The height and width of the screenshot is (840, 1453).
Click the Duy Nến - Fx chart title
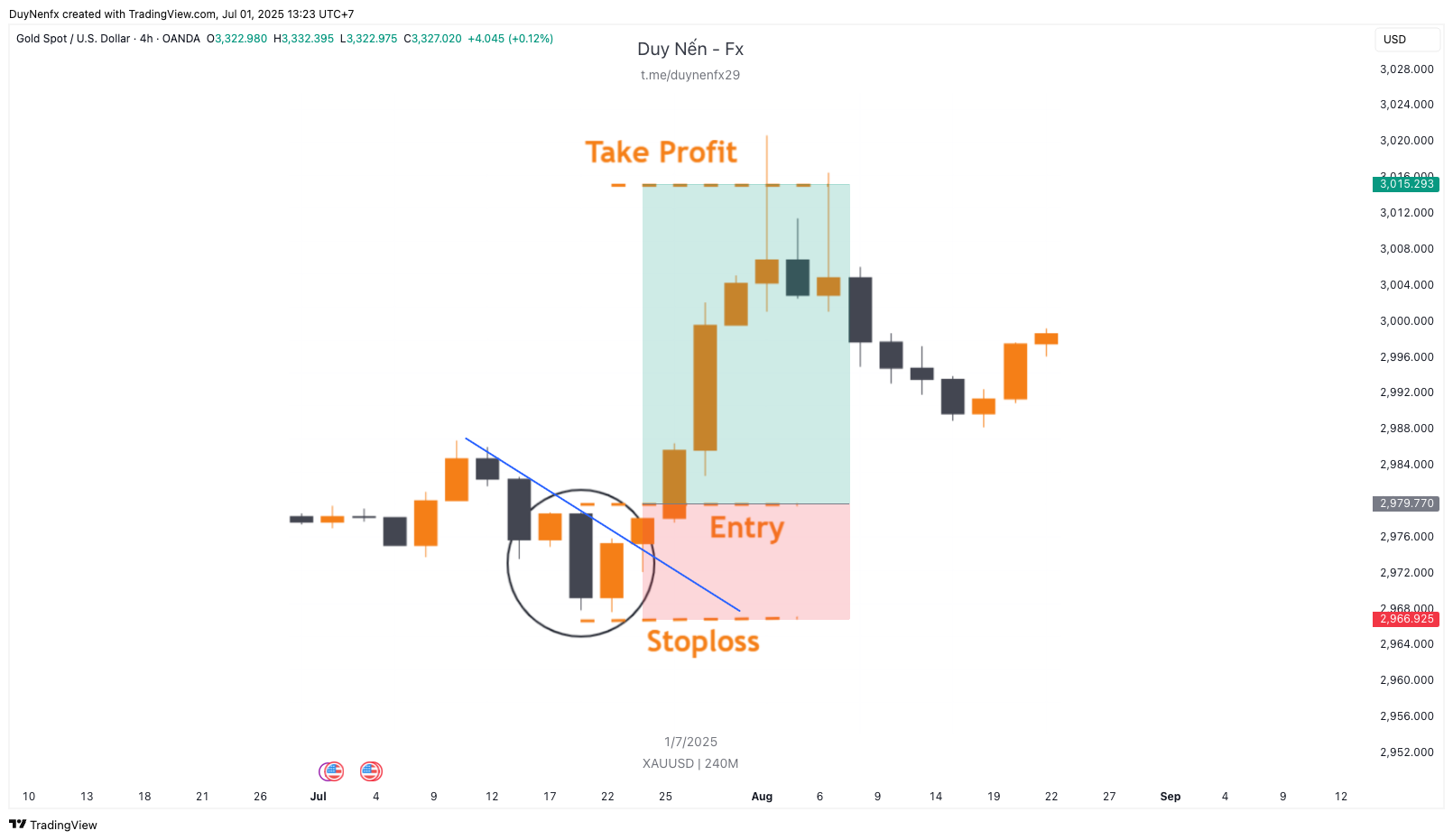pos(690,50)
